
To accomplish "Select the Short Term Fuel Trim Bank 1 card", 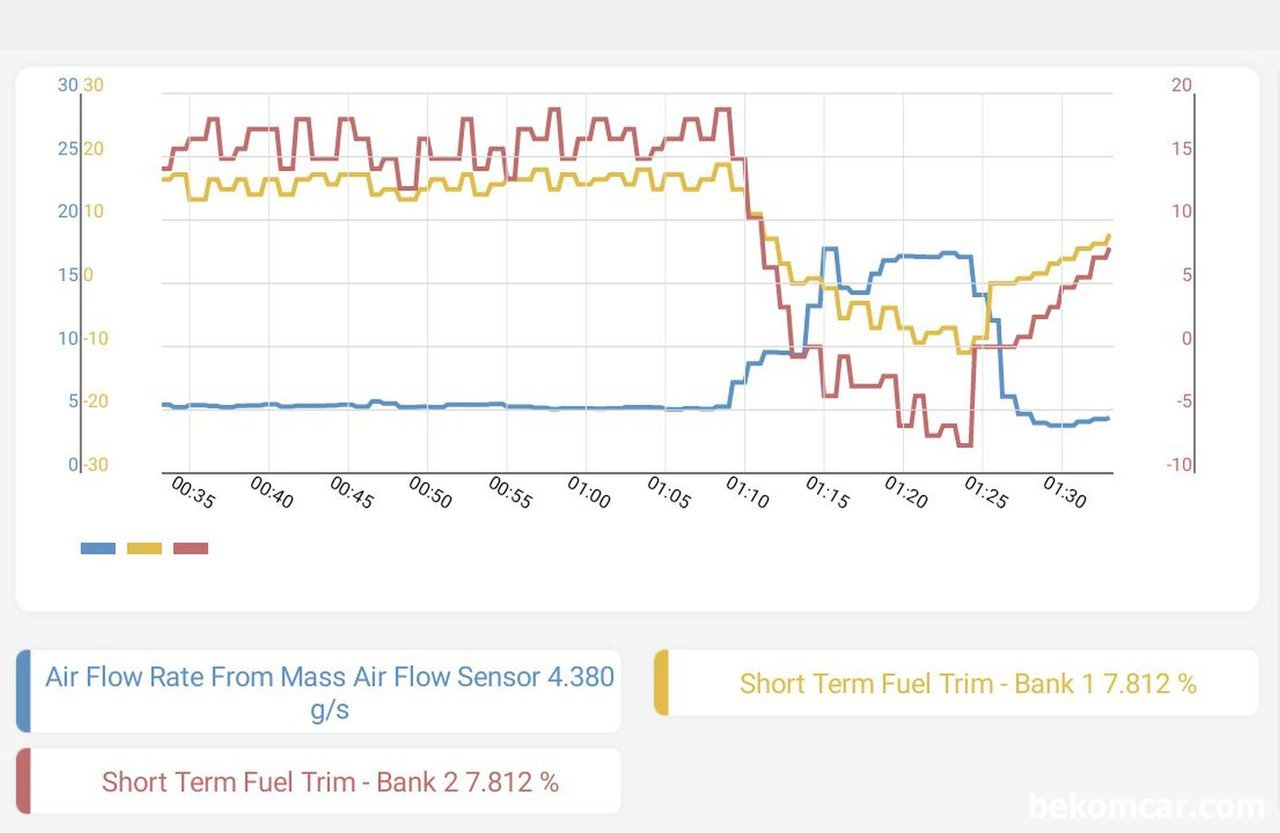I will (x=956, y=683).
